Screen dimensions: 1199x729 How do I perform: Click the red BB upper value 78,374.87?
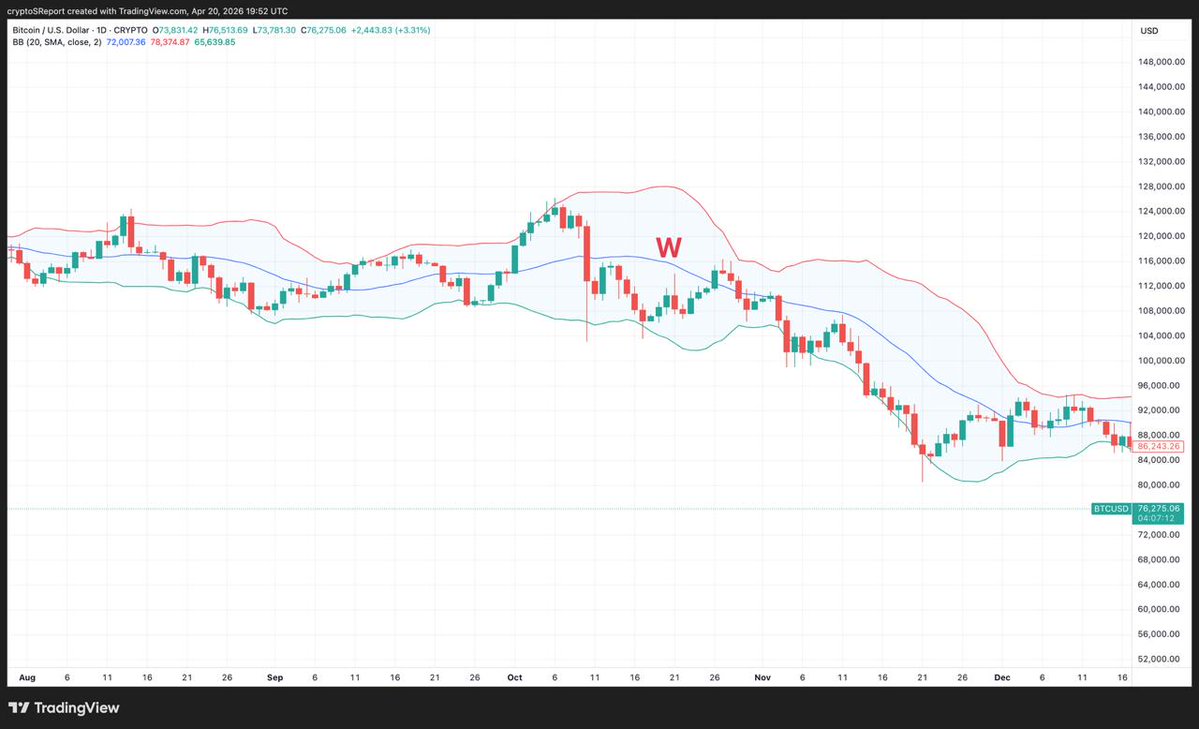click(170, 42)
